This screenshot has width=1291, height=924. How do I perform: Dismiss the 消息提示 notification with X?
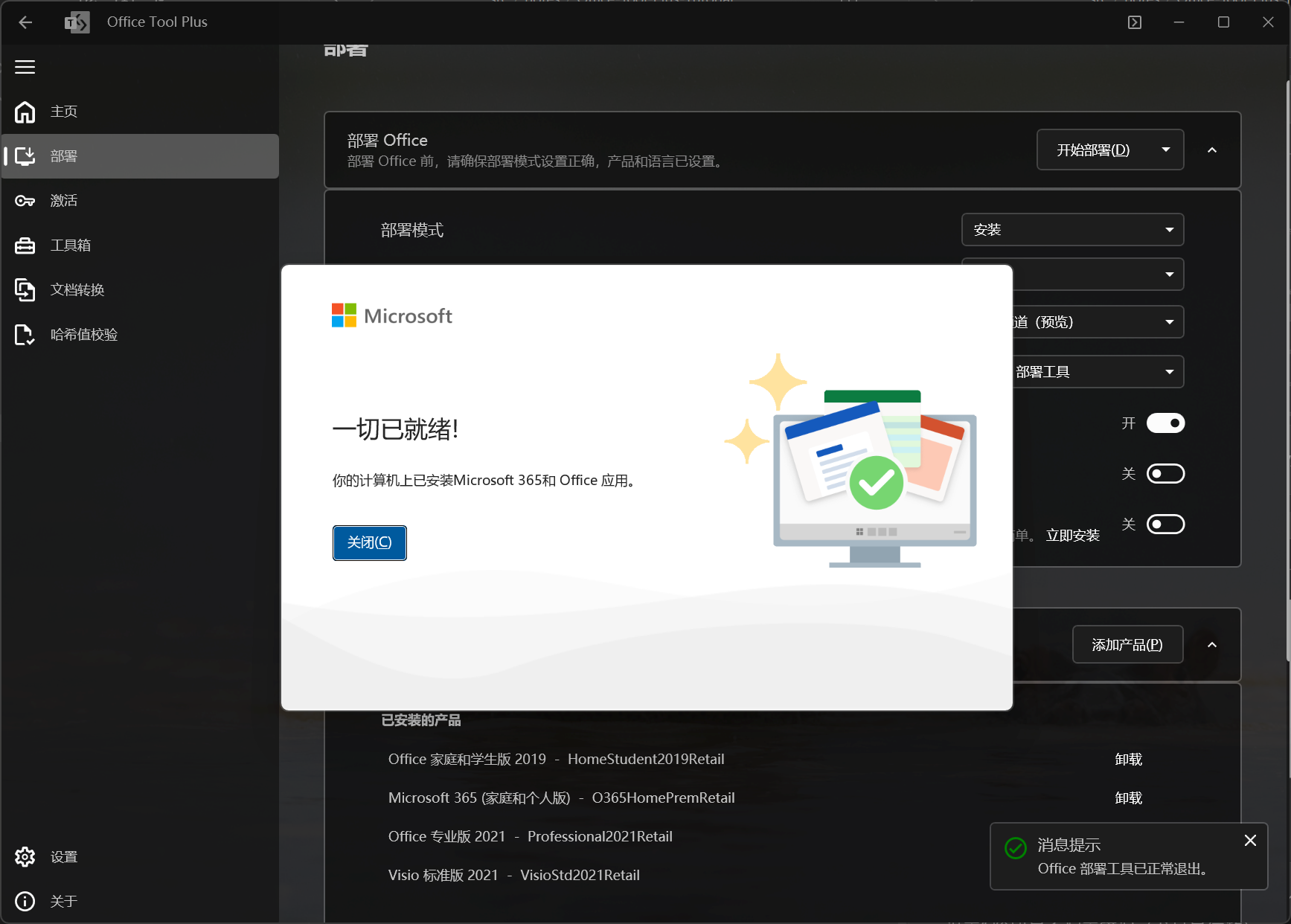click(x=1250, y=840)
